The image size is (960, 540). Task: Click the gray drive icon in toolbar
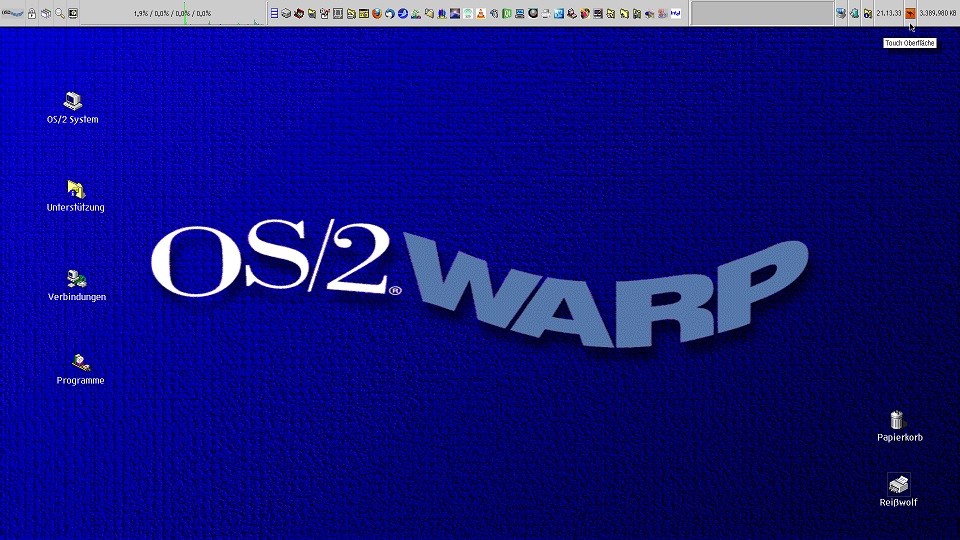pos(286,13)
